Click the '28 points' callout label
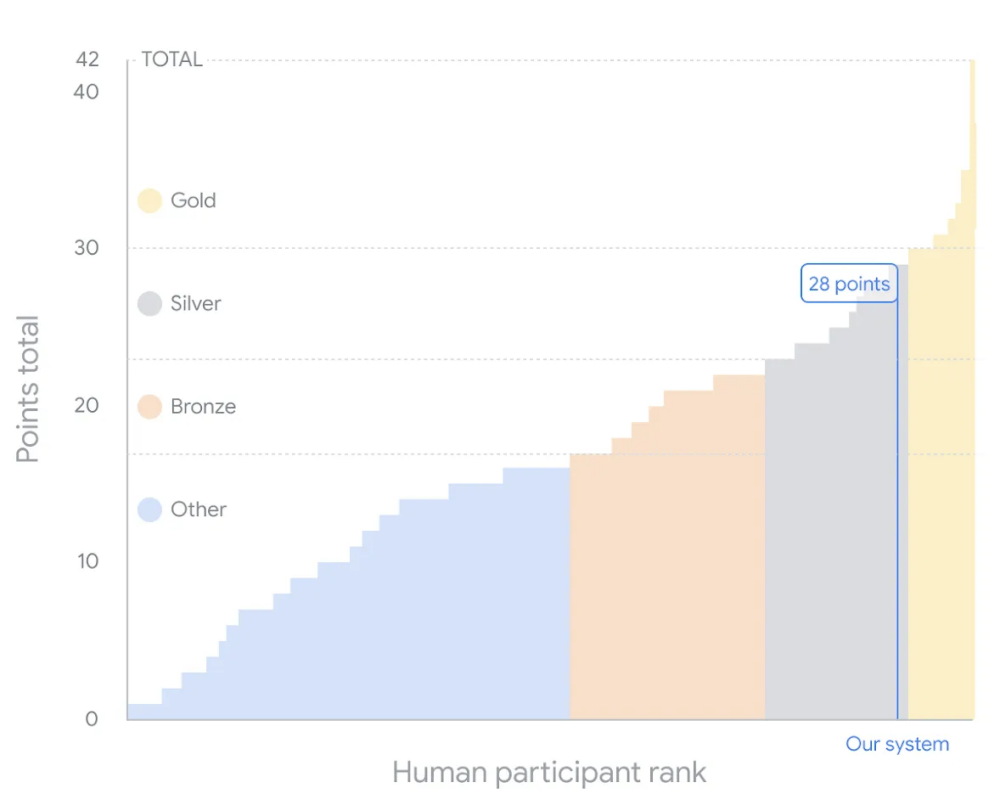 pos(848,284)
